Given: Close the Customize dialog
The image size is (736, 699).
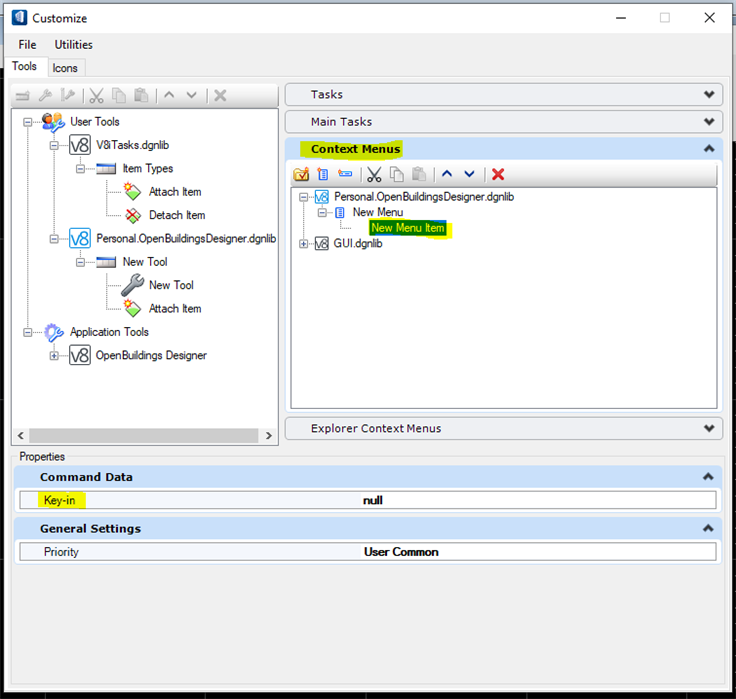Looking at the screenshot, I should coord(709,18).
